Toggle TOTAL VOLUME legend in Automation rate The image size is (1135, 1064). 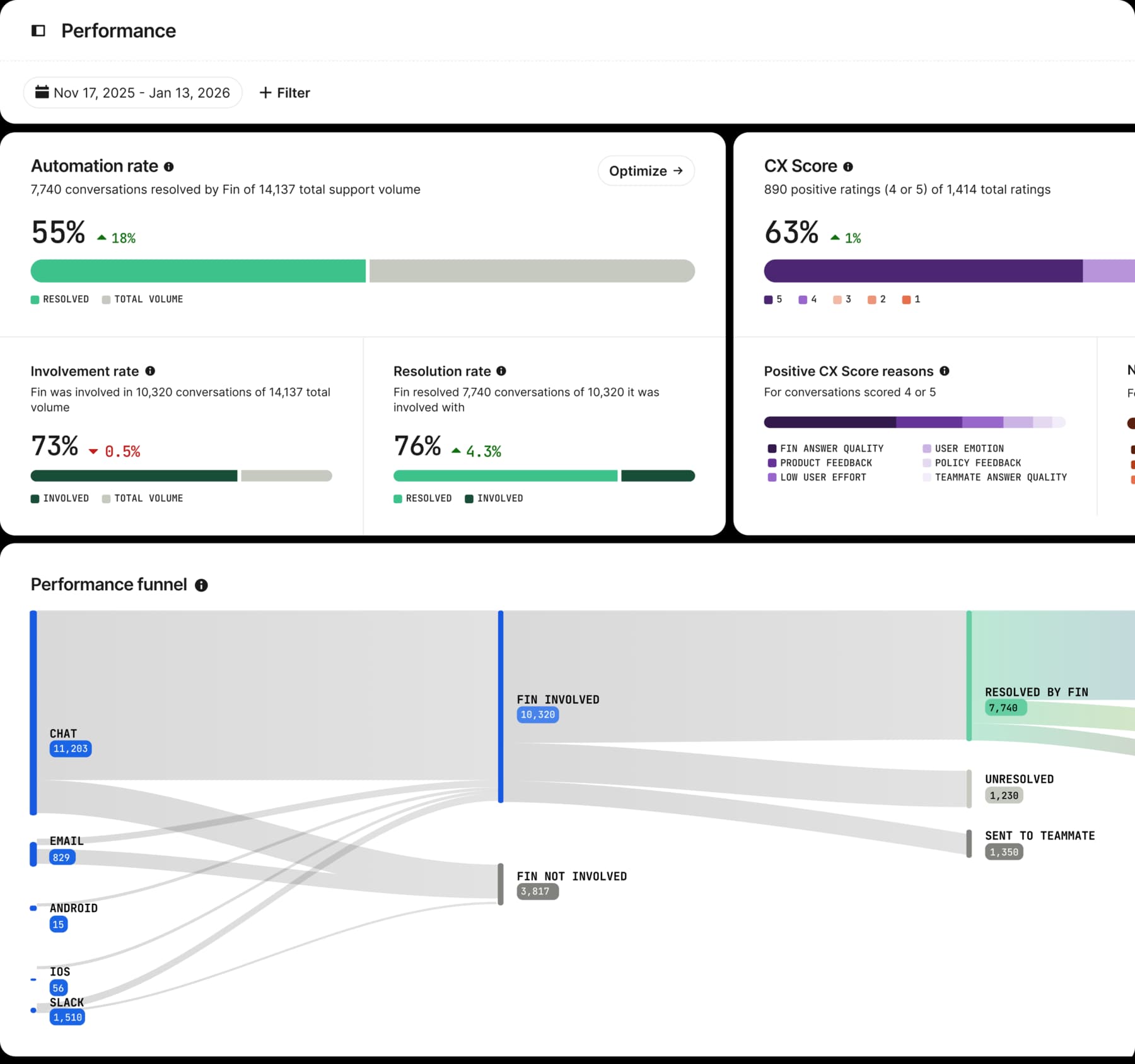point(143,299)
